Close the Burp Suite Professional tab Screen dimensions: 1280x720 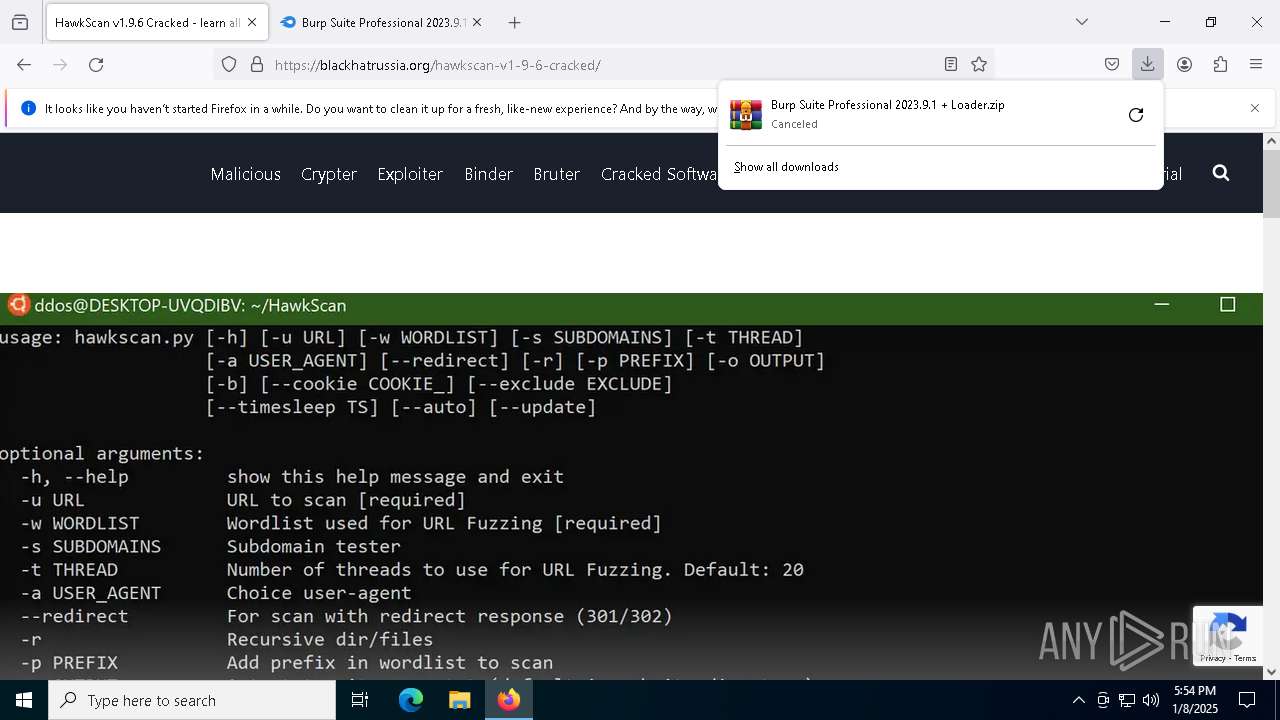click(477, 22)
